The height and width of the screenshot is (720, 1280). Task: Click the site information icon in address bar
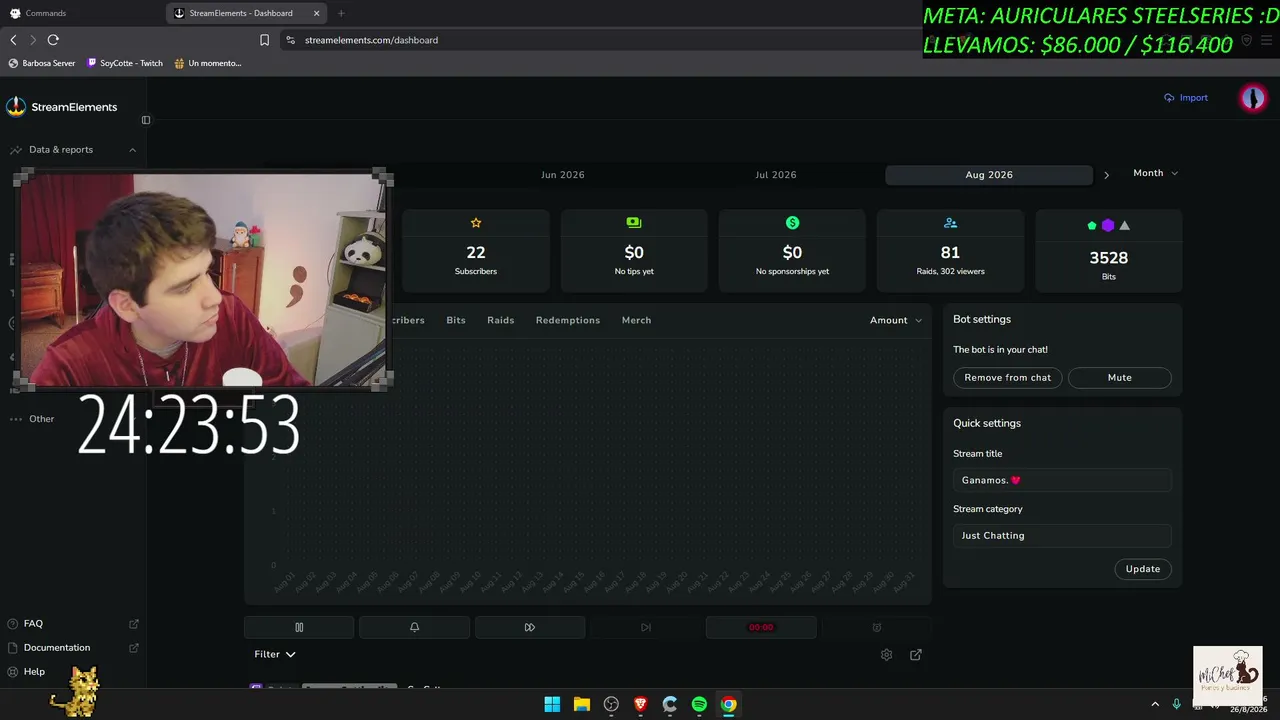291,40
